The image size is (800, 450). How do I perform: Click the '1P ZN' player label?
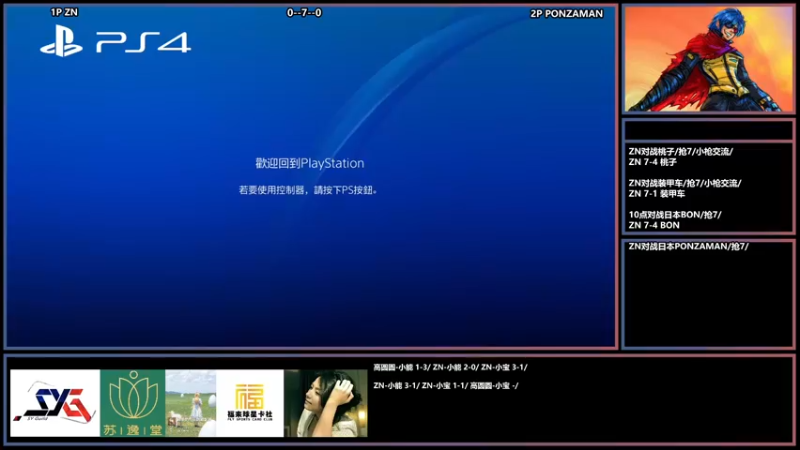pos(64,12)
